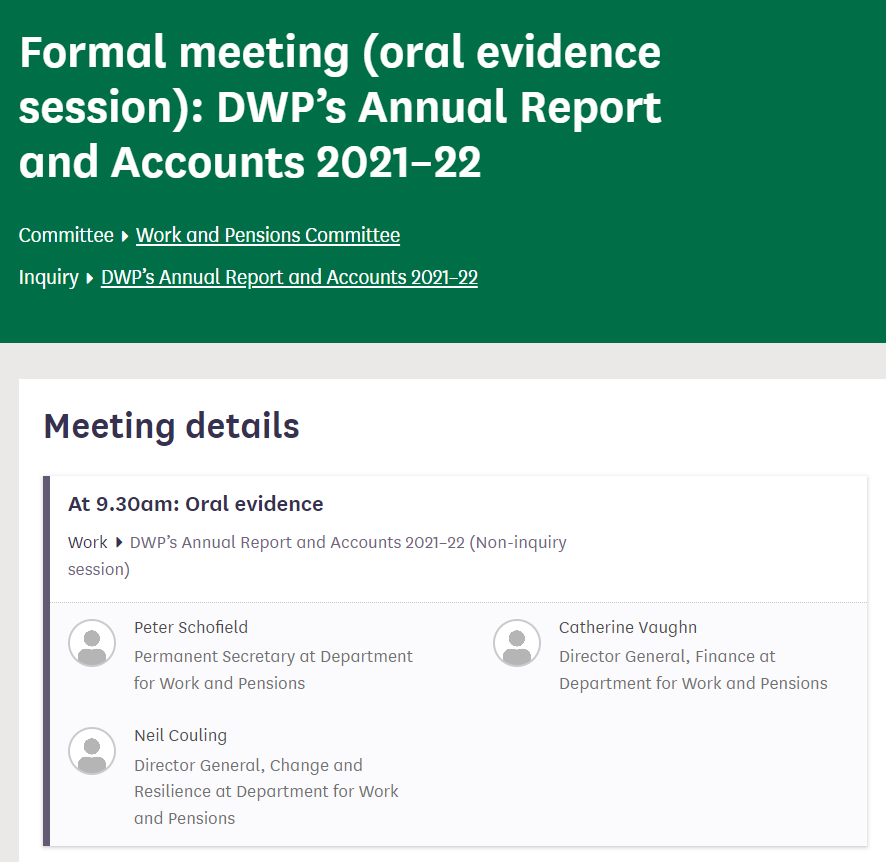Click the 'Meeting details' heading
The image size is (886, 862).
pos(171,426)
